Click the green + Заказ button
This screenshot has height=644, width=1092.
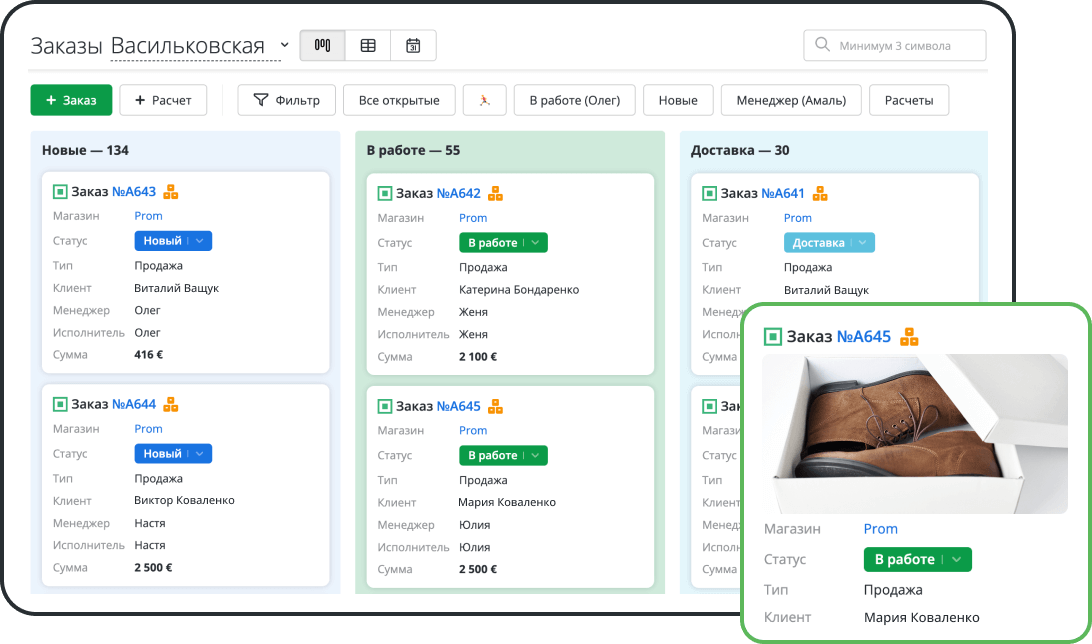pos(71,100)
